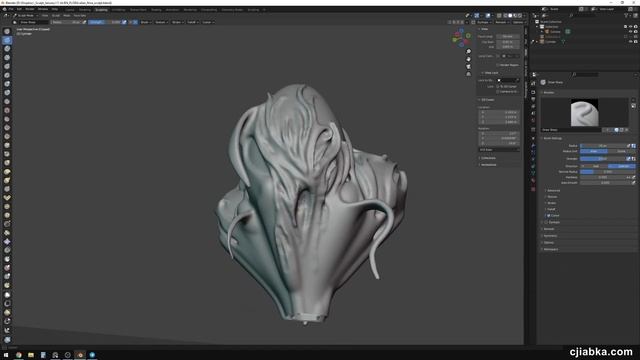
Task: Select the Scrape brush tool
Action: click(x=7, y=137)
